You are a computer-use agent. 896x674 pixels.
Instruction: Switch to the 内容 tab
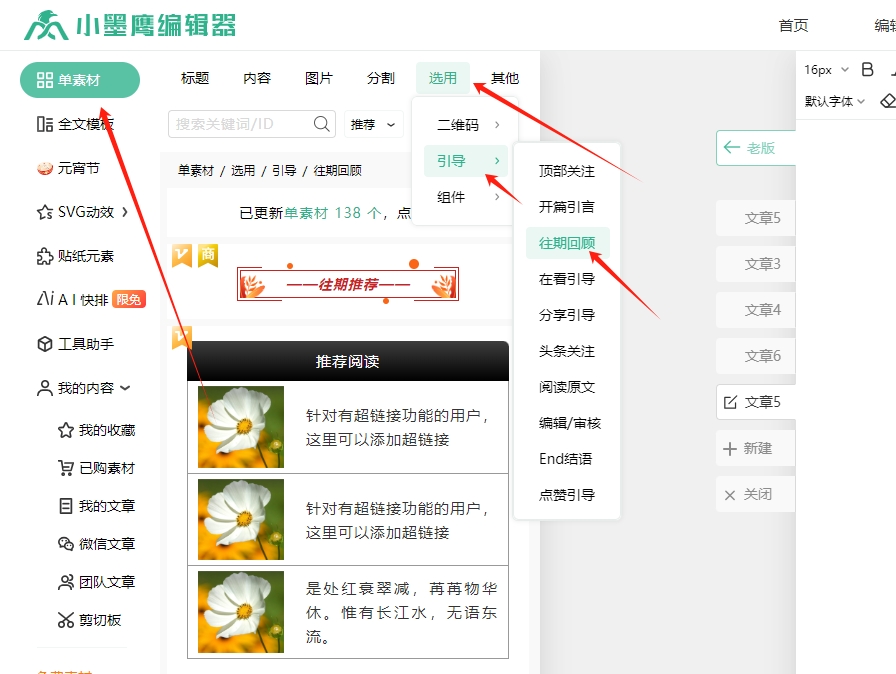[257, 78]
